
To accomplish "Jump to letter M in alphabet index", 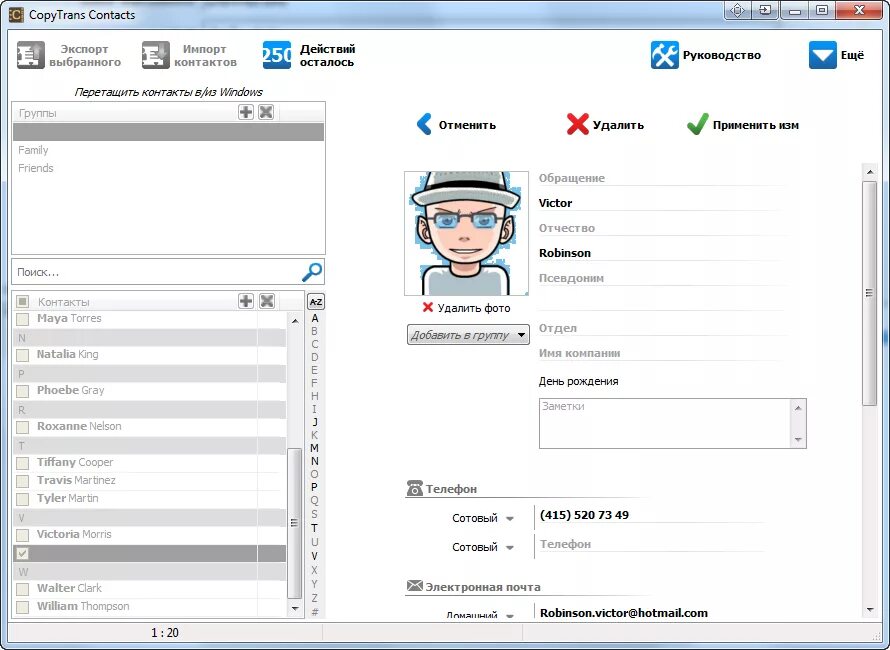I will 314,448.
